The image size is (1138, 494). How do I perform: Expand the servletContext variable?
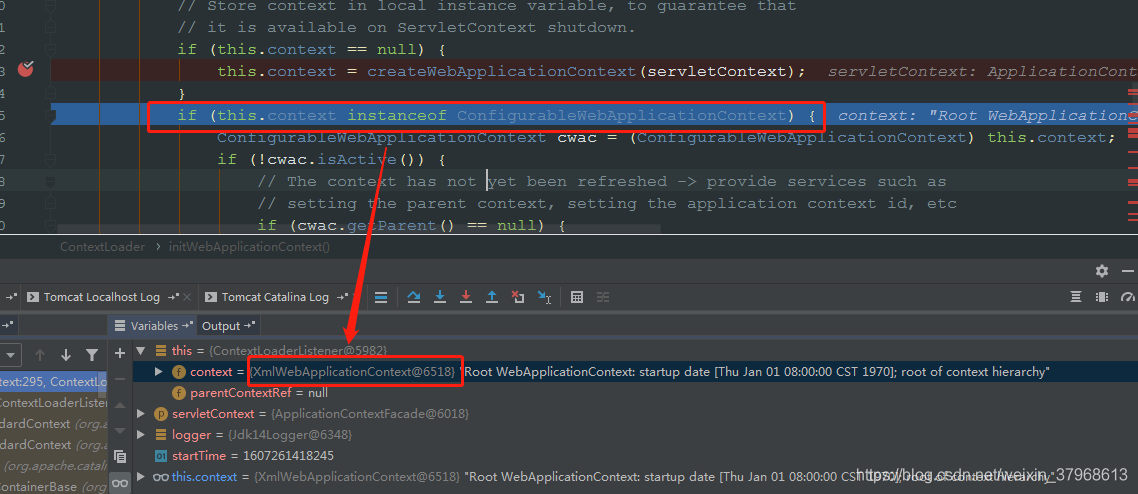point(141,413)
